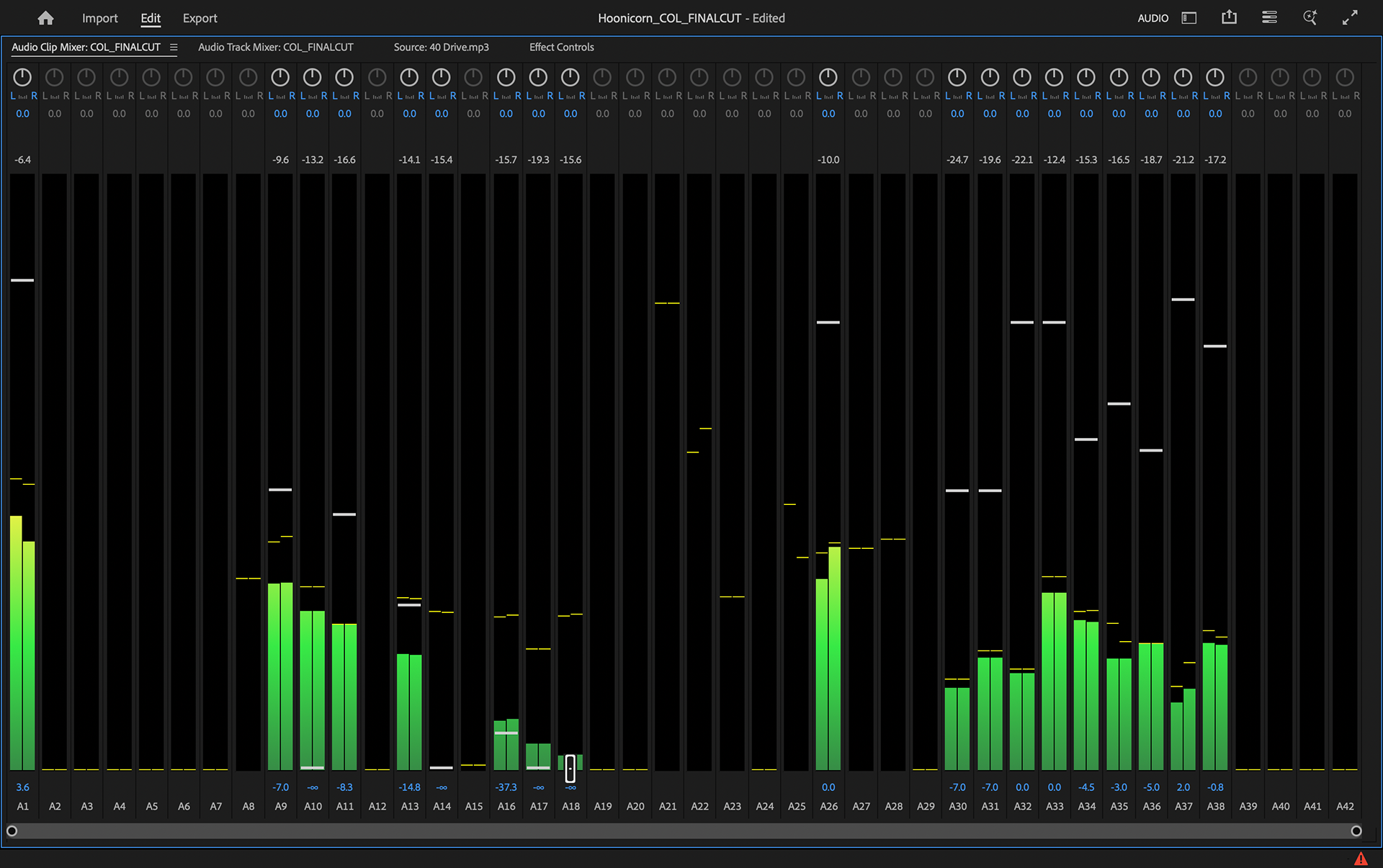
Task: Open the progress dashboard icon
Action: point(1270,17)
